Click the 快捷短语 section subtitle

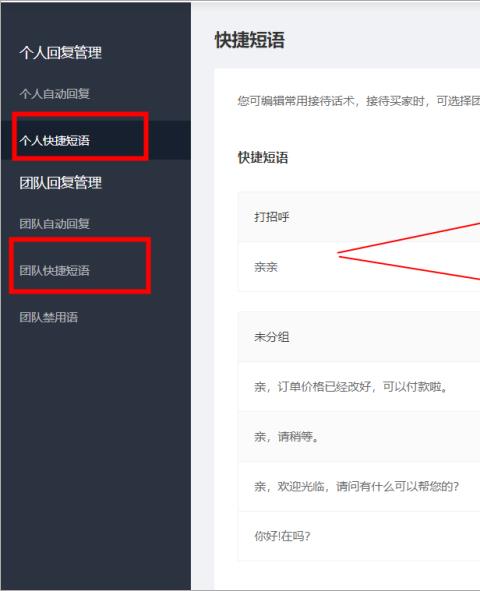pyautogui.click(x=263, y=158)
